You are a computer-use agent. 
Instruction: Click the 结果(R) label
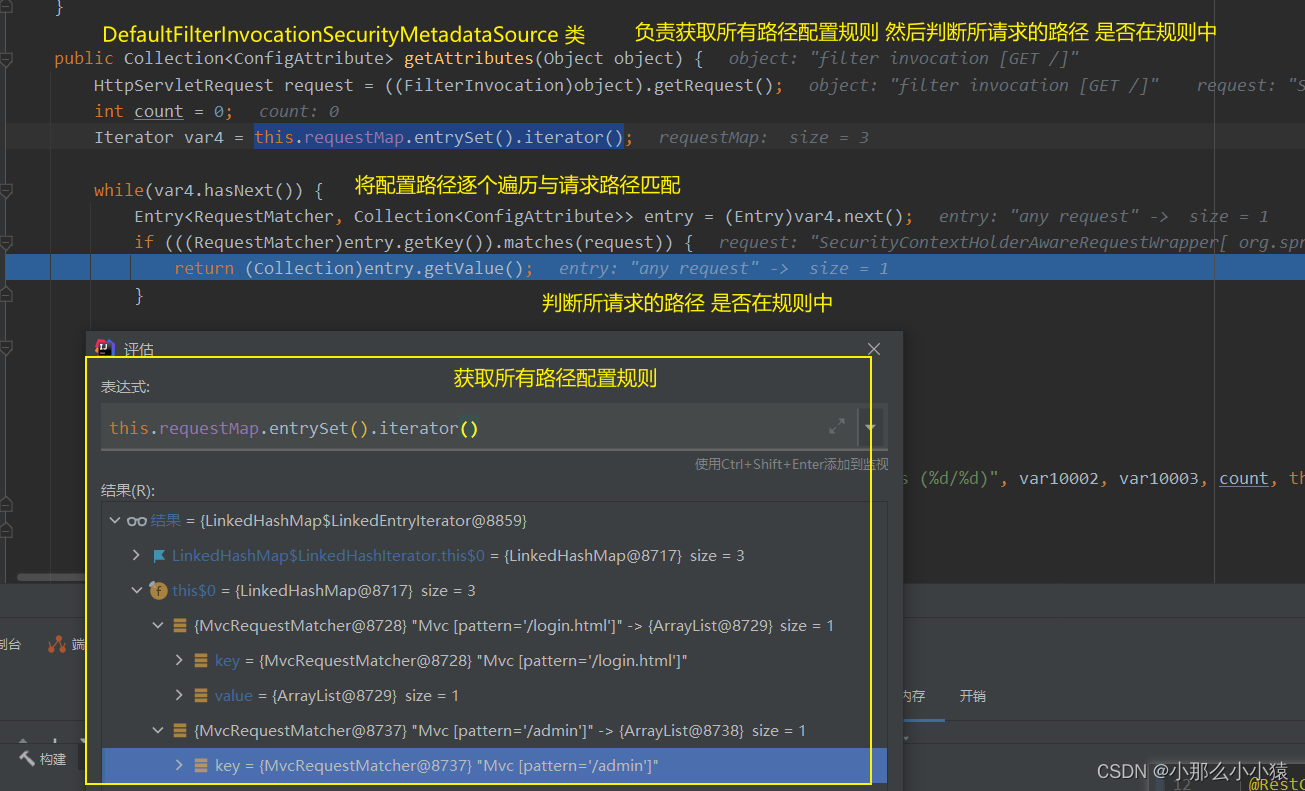click(x=128, y=490)
